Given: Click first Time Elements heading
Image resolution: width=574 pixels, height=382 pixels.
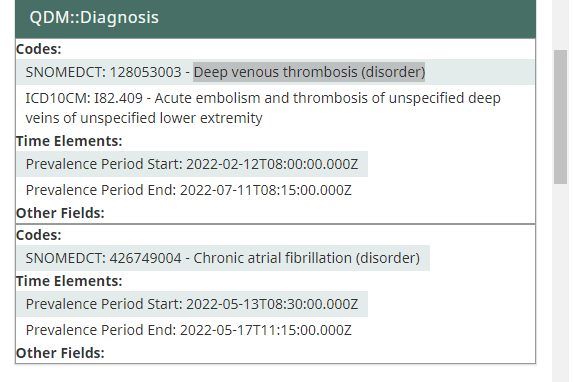Looking at the screenshot, I should [69, 141].
